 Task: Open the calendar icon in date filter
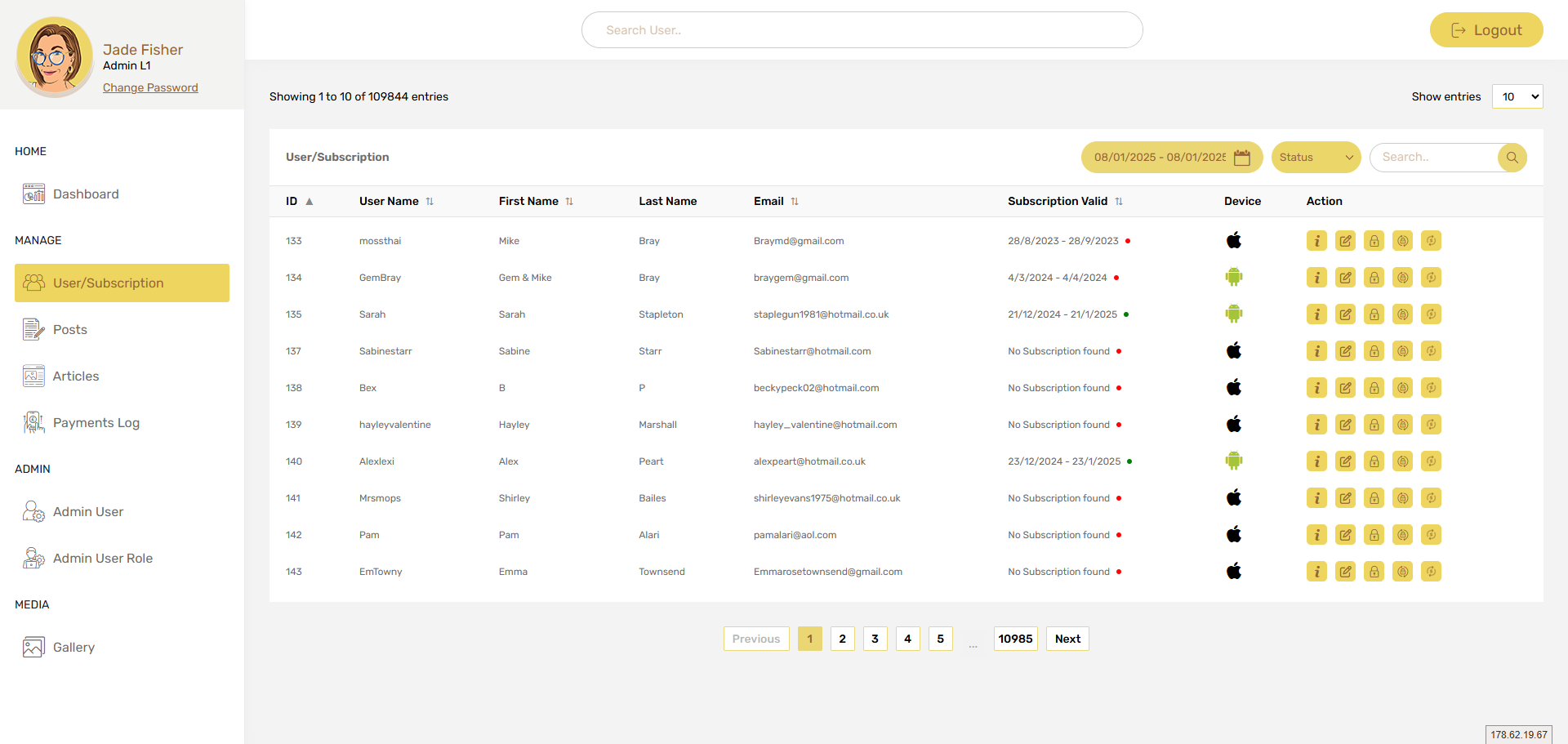coord(1242,158)
